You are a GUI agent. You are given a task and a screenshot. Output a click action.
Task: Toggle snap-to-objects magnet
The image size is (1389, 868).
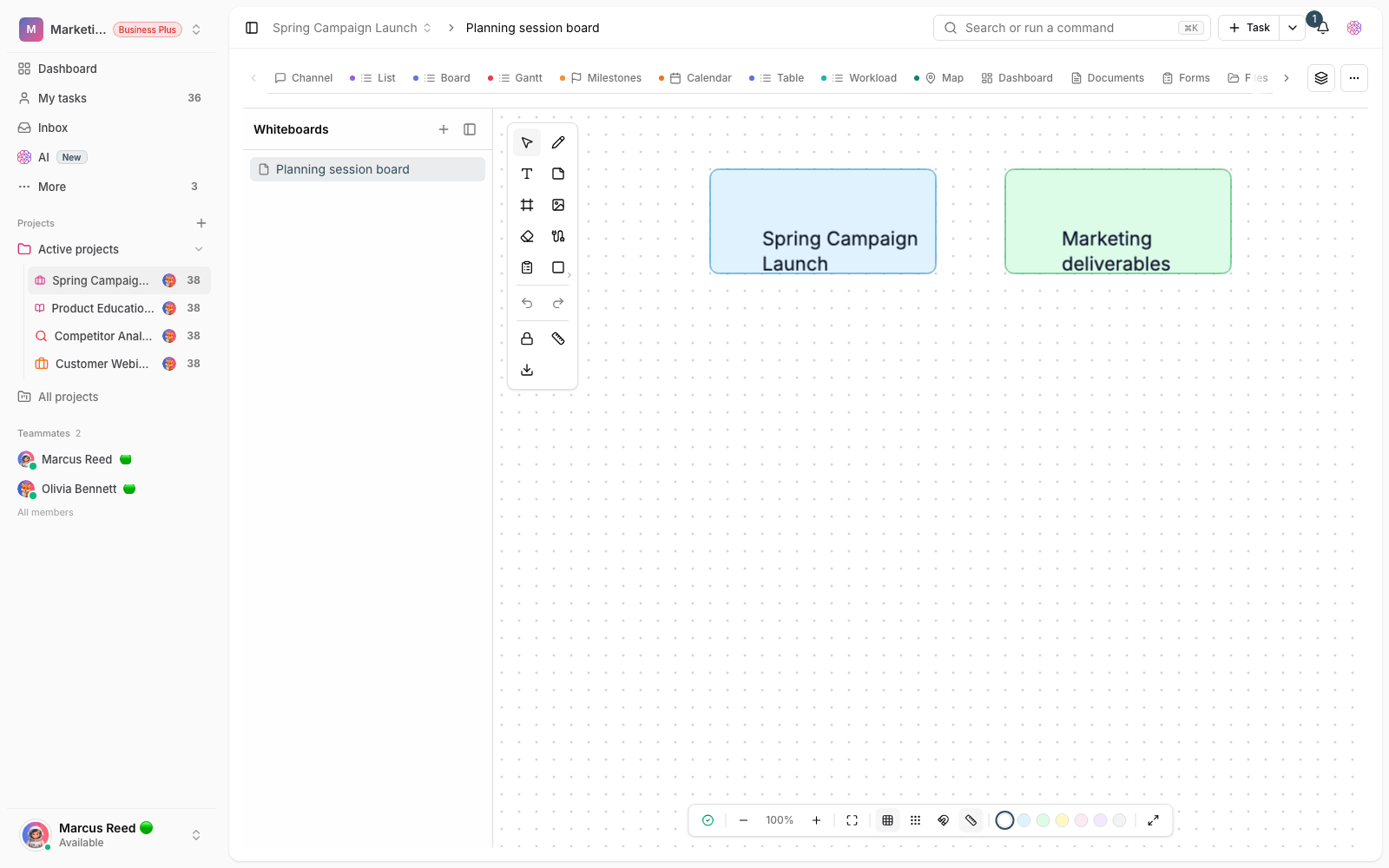click(x=943, y=820)
